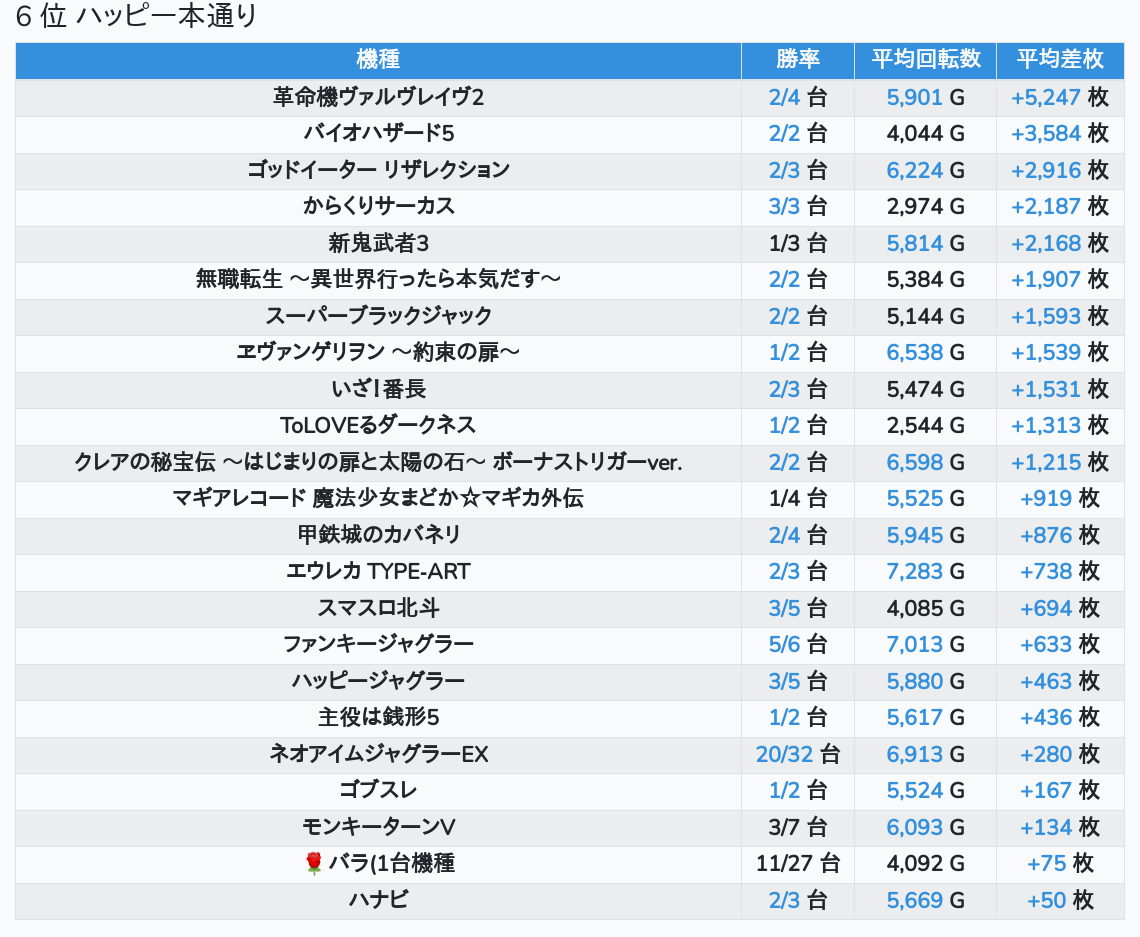Click the 20/32 win rate value

[785, 754]
